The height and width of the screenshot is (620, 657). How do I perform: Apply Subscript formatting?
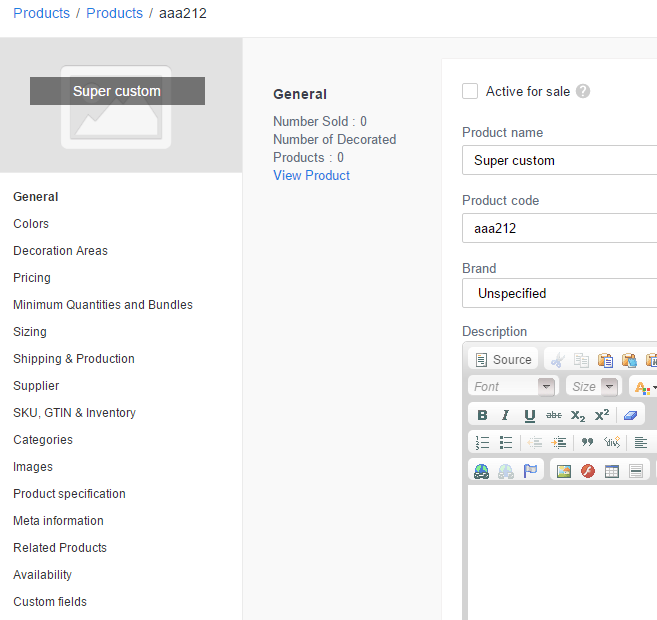click(578, 415)
